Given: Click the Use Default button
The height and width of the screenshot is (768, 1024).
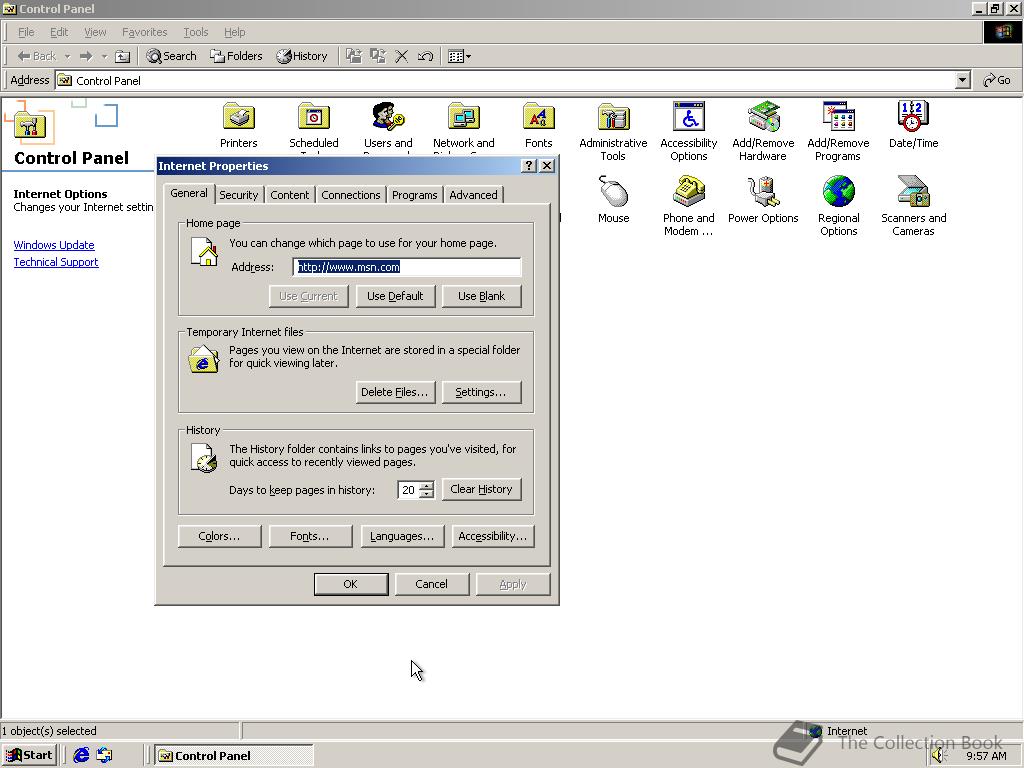Looking at the screenshot, I should click(395, 296).
